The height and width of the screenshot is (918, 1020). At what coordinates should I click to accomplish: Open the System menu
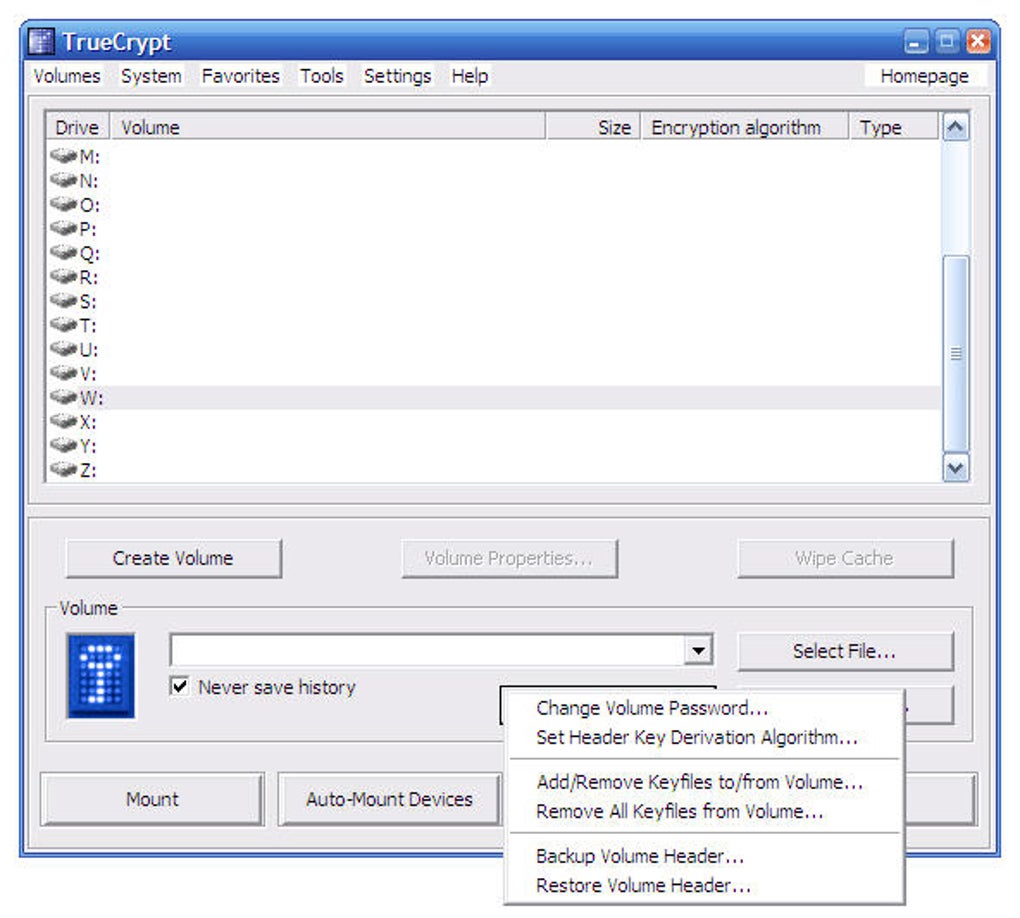point(151,76)
